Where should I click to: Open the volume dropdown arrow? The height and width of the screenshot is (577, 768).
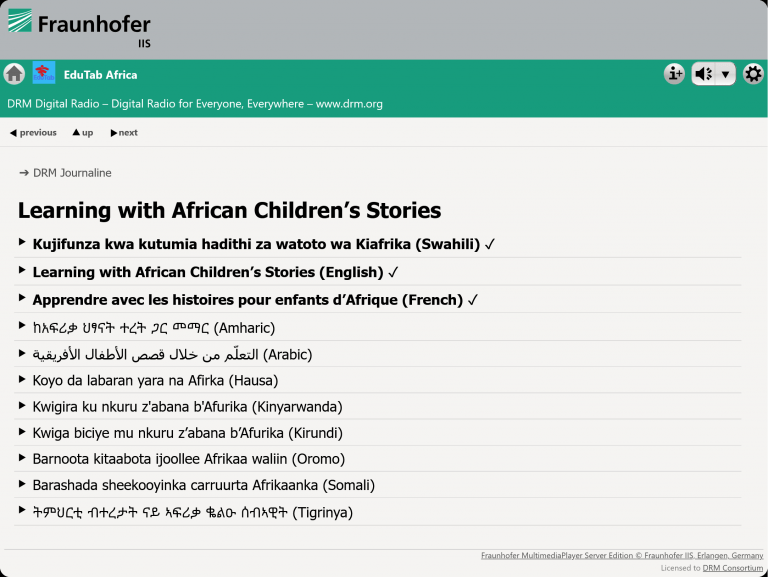coord(726,74)
